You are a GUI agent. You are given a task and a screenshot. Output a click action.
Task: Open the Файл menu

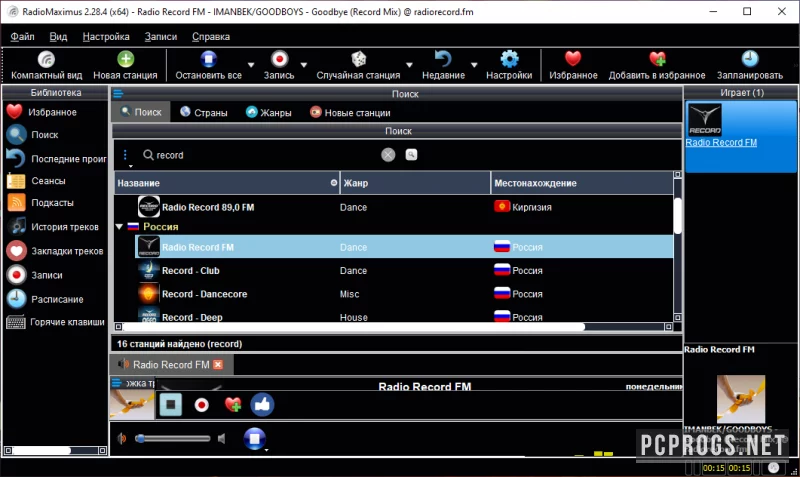[x=22, y=36]
